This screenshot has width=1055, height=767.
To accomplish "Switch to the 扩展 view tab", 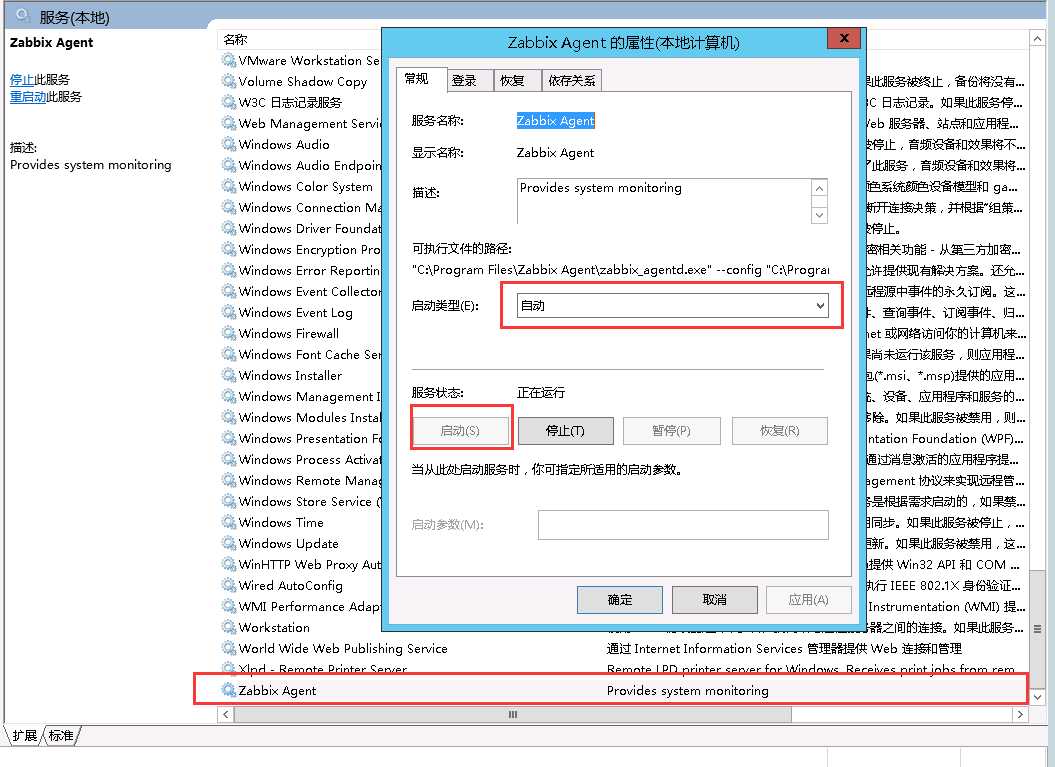I will pos(24,735).
